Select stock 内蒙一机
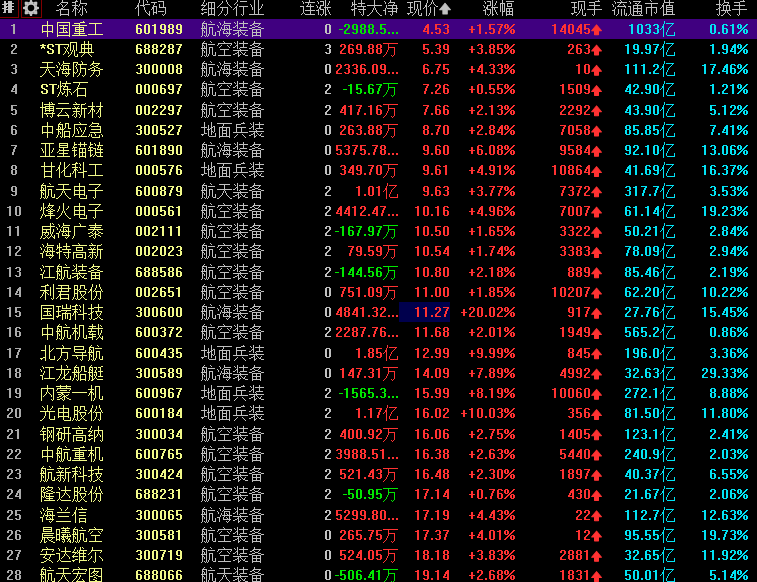 [x=71, y=393]
